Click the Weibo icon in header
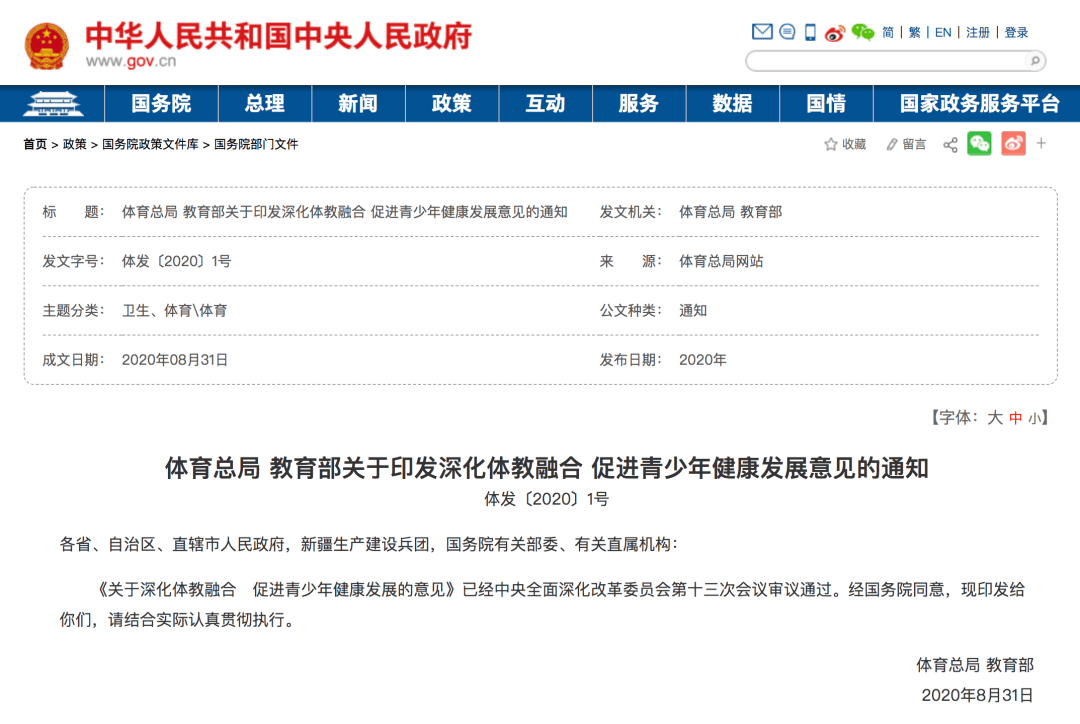This screenshot has width=1080, height=724. click(x=835, y=32)
